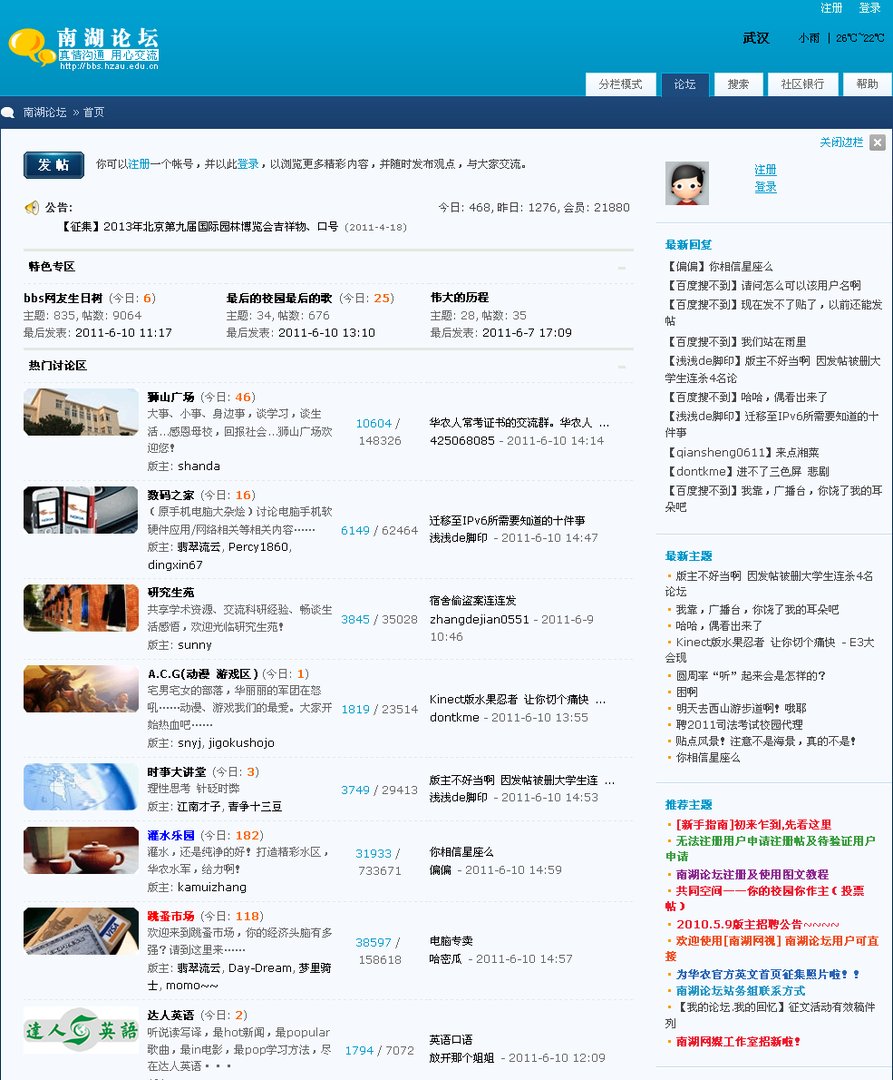Open the 狮山广场 board via its picture icon
Image resolution: width=893 pixels, height=1080 pixels.
tap(80, 411)
